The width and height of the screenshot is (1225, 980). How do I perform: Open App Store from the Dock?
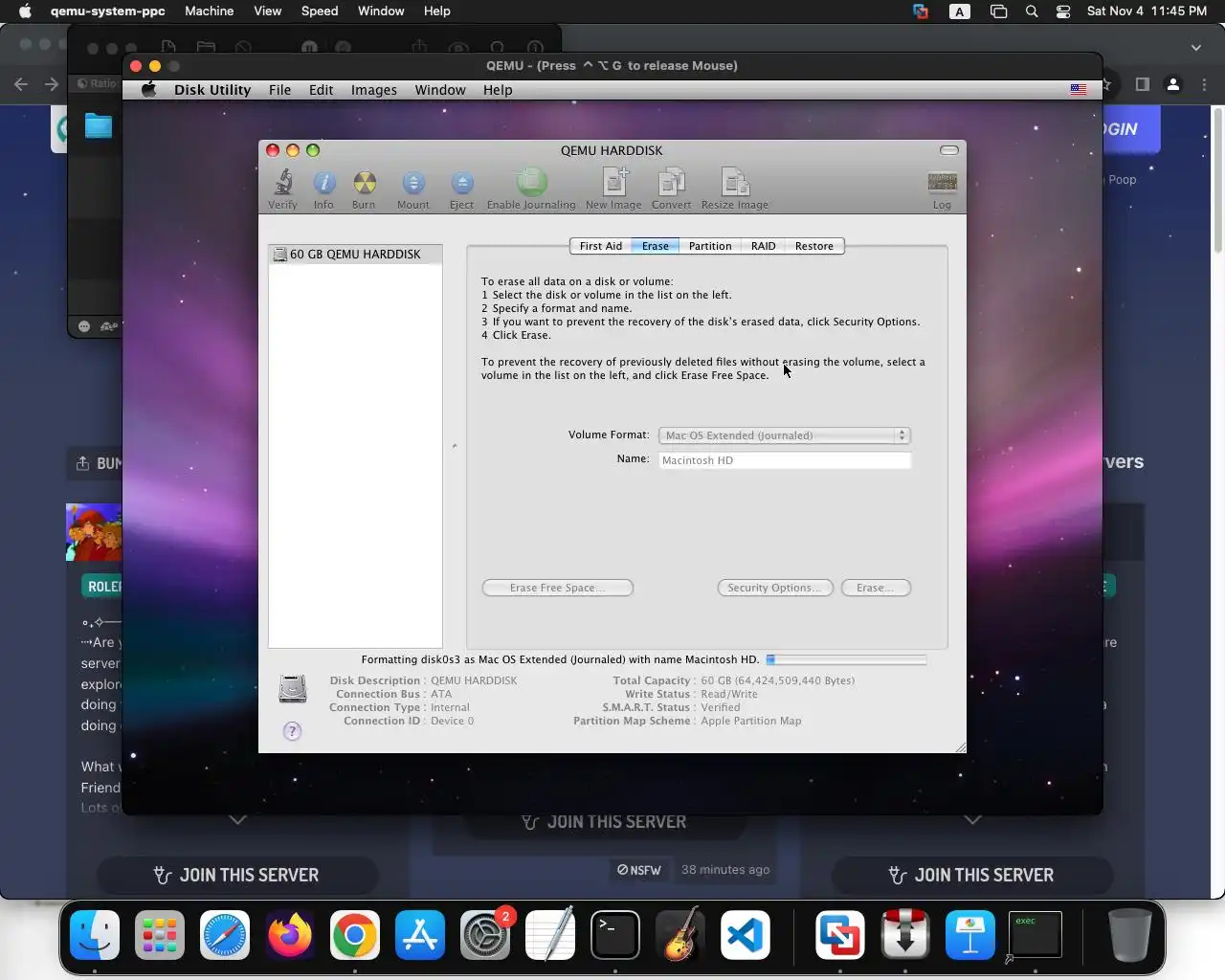[x=420, y=934]
